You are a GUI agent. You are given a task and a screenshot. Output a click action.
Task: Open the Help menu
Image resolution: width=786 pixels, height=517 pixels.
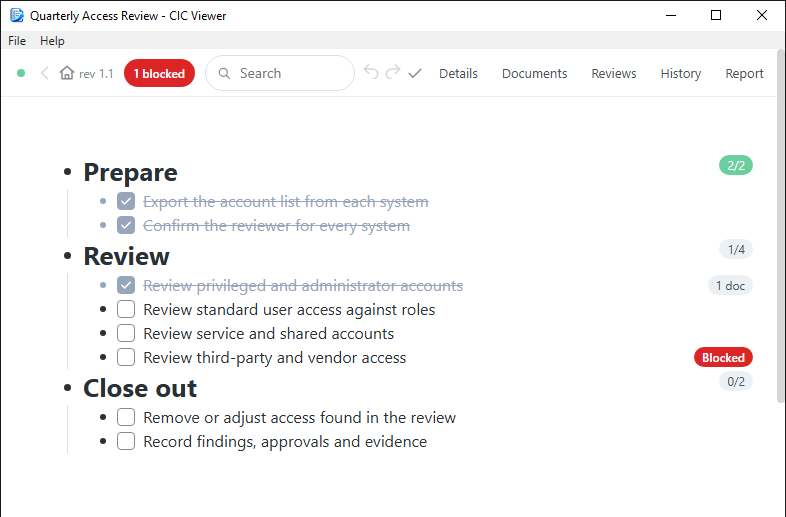click(52, 41)
